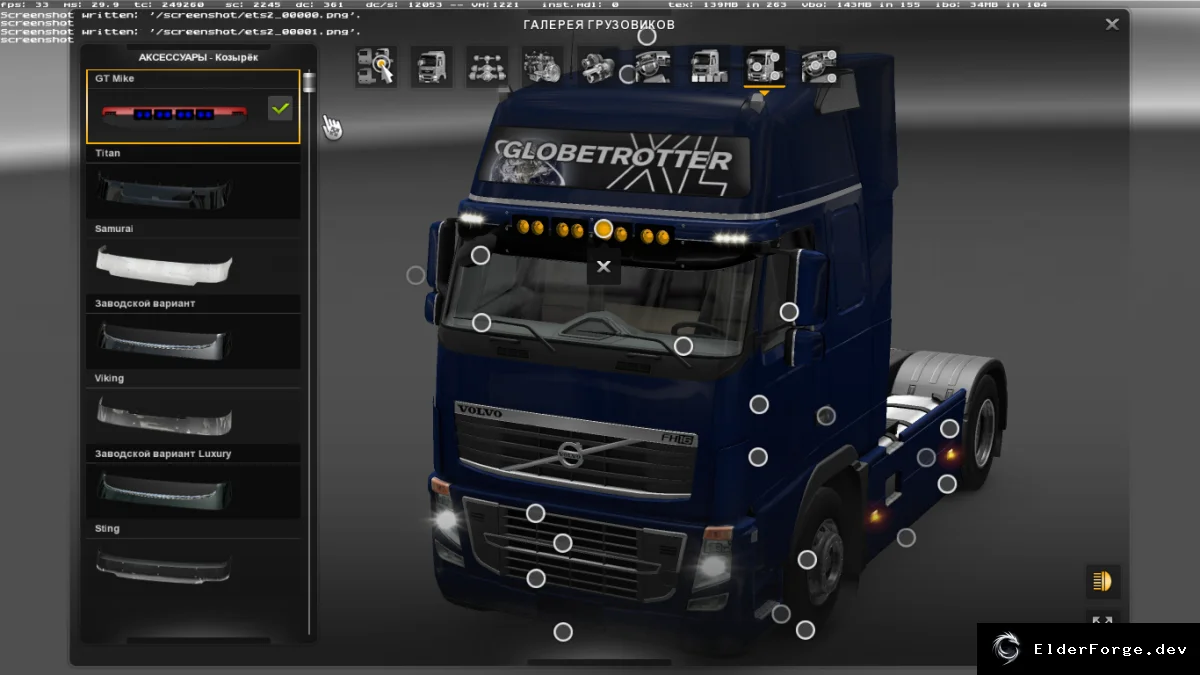The image size is (1200, 675).
Task: Open the interior (steering wheel) category
Action: 653,67
